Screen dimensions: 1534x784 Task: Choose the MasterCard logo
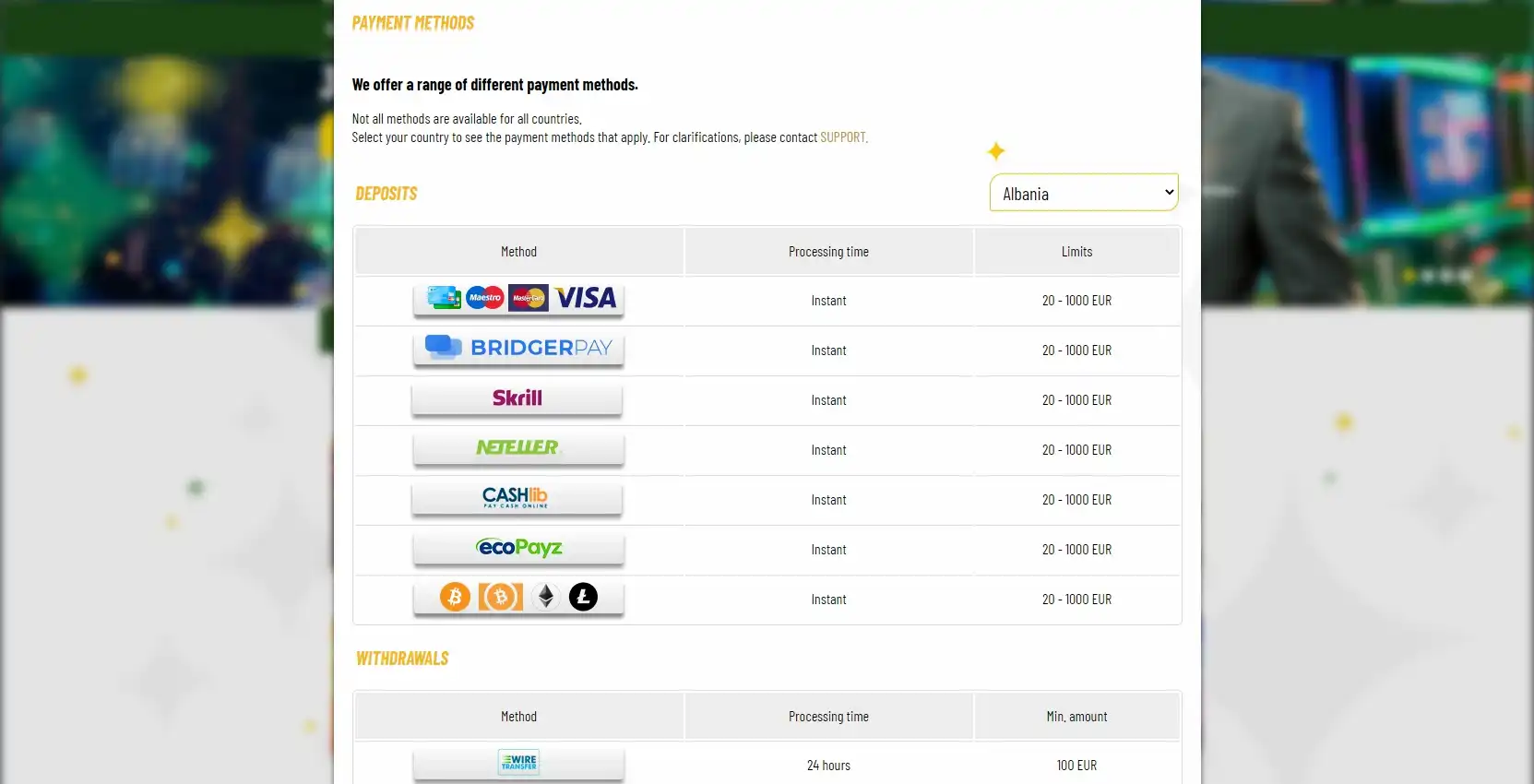click(x=529, y=297)
